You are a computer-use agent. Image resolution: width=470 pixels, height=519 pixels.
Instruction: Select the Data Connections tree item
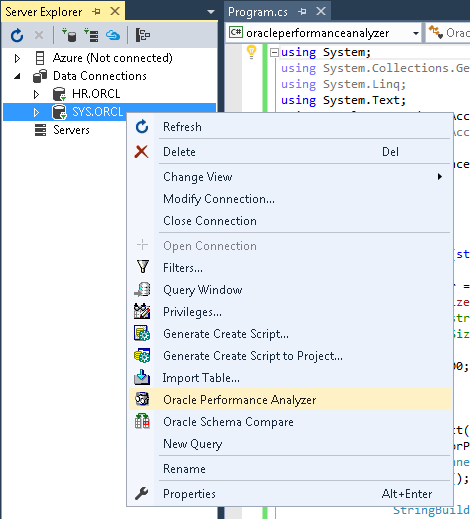[x=100, y=76]
